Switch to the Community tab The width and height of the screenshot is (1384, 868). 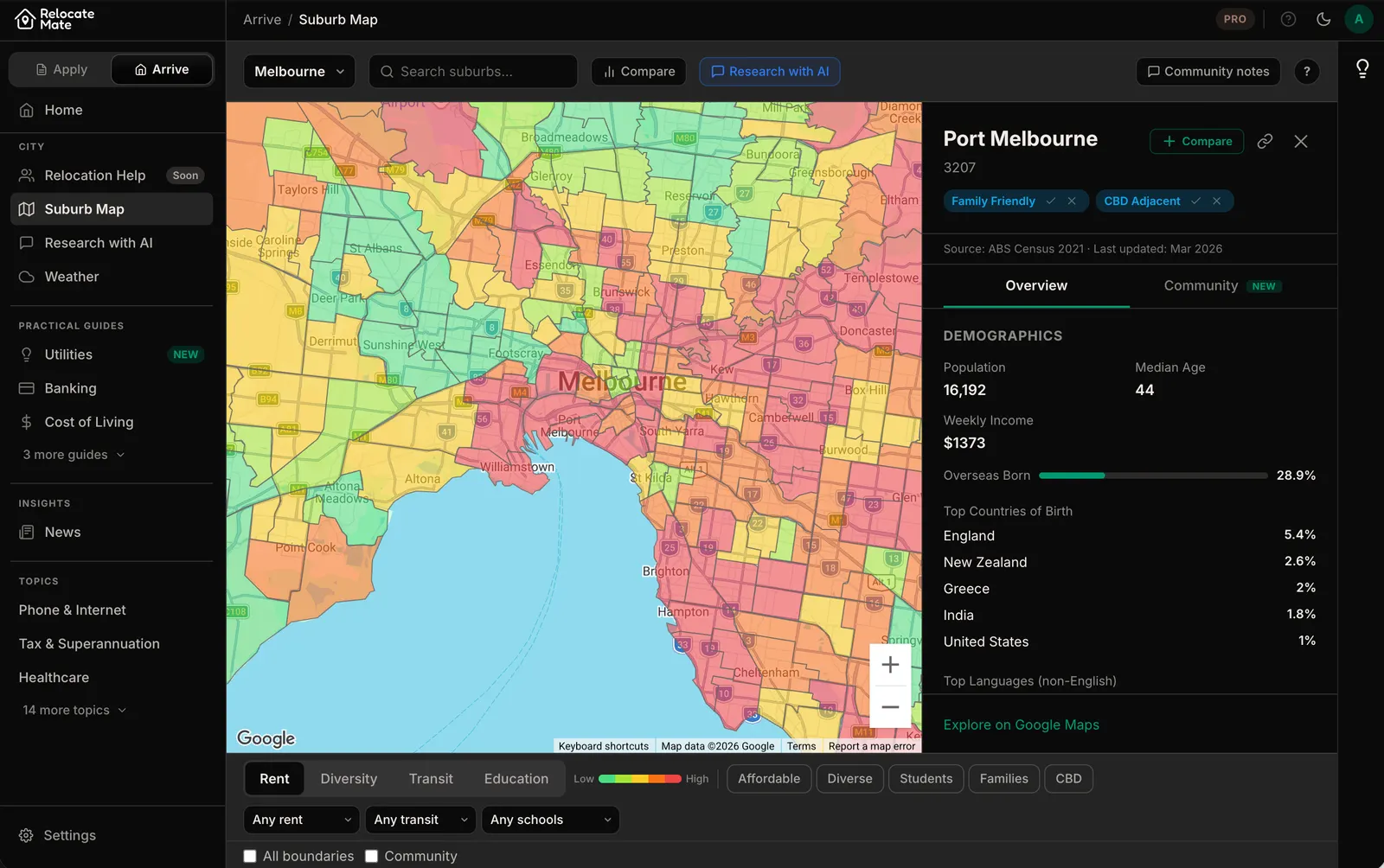point(1222,286)
